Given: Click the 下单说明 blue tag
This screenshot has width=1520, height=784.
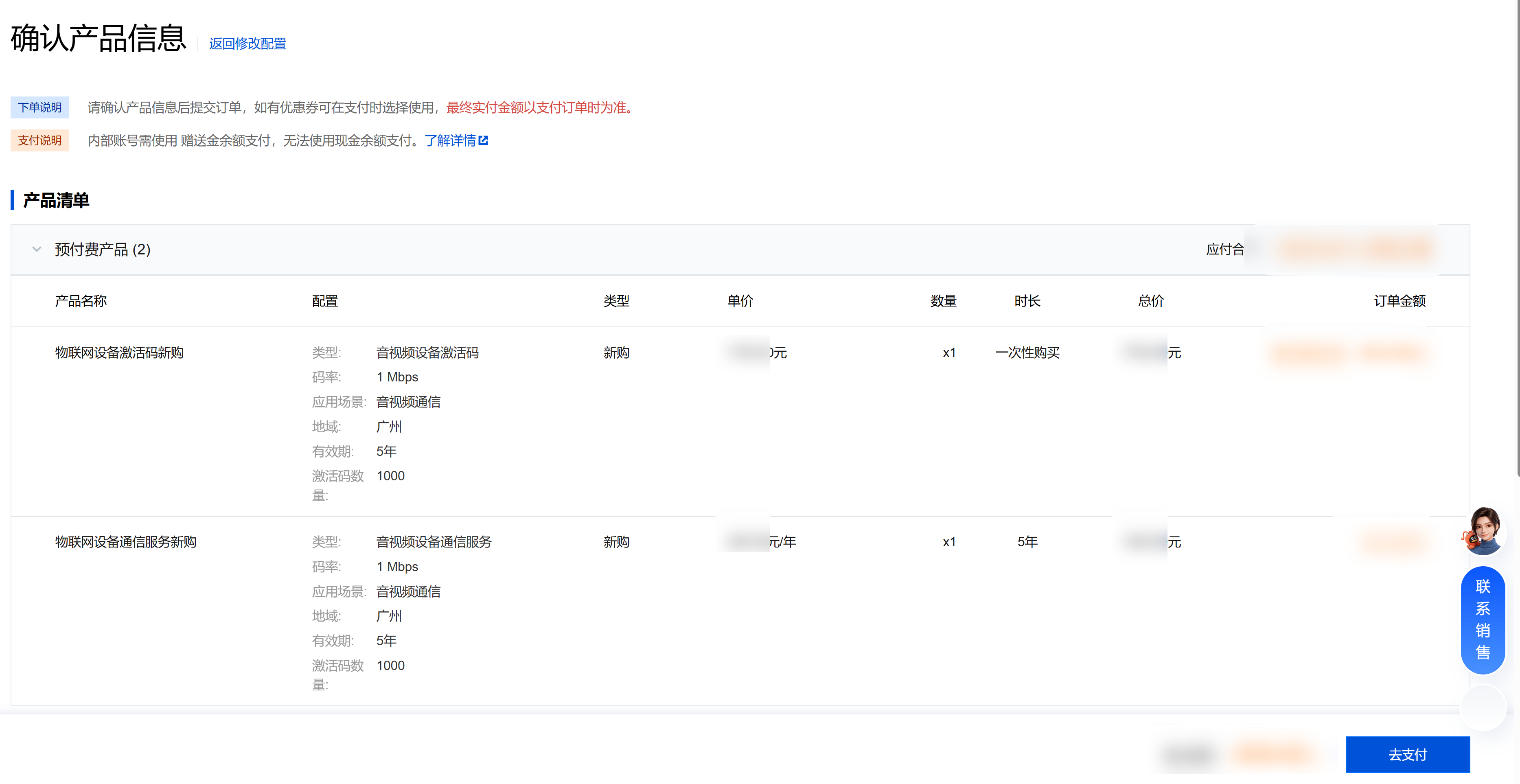Looking at the screenshot, I should click(x=39, y=107).
